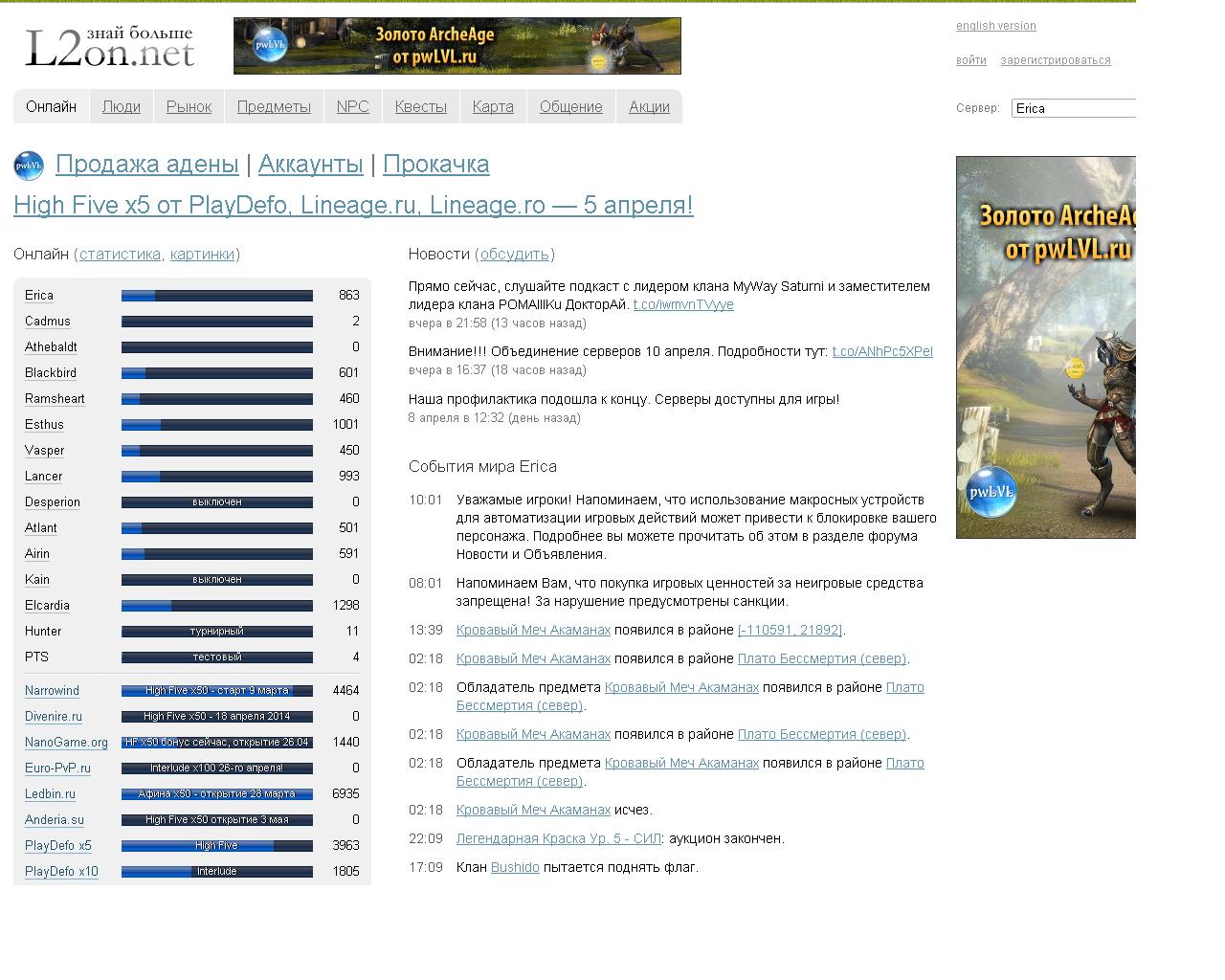Open the Онлайн tab
Image resolution: width=1225 pixels, height=980 pixels.
pos(51,107)
